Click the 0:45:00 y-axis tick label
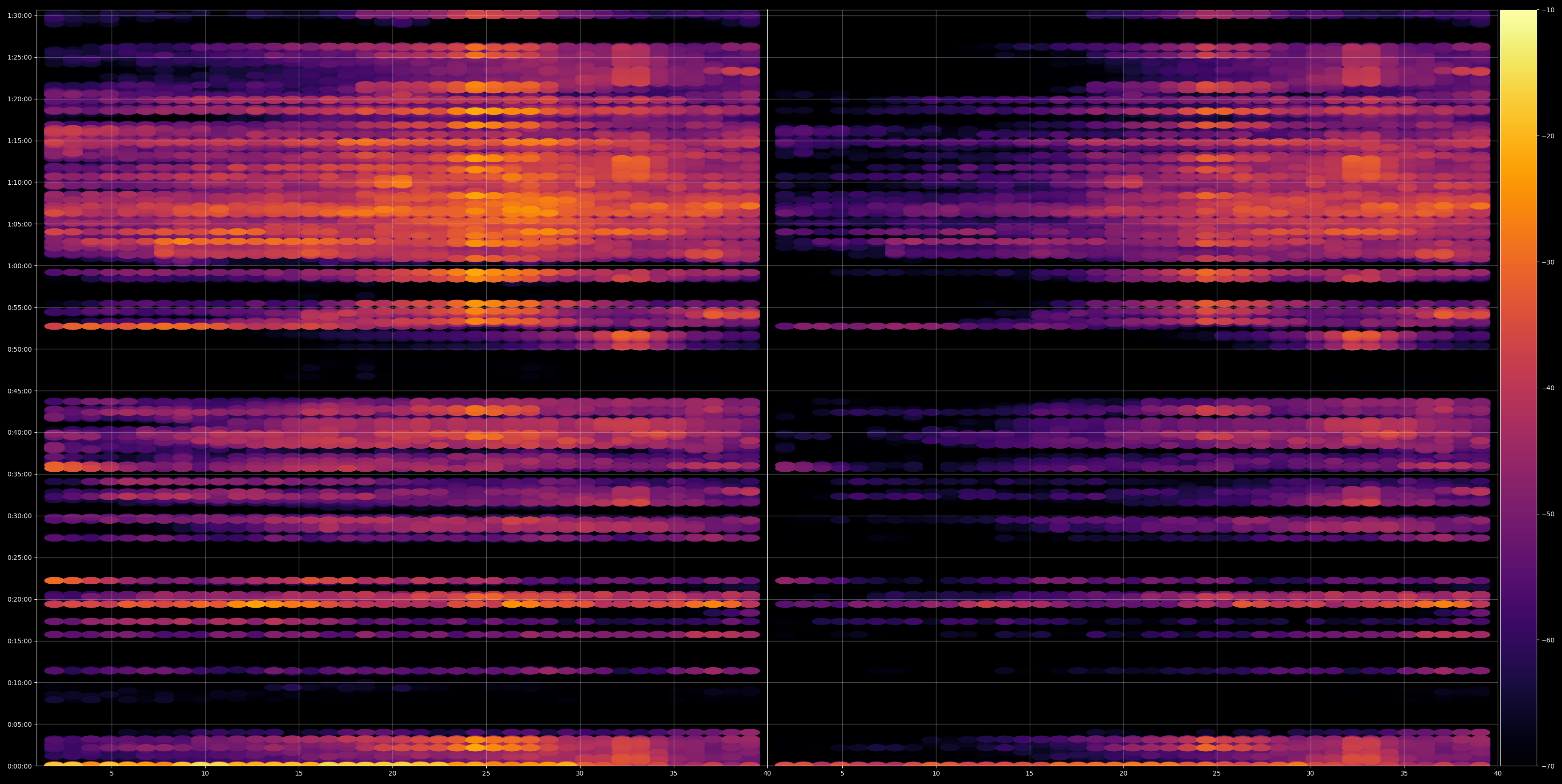 coord(19,391)
